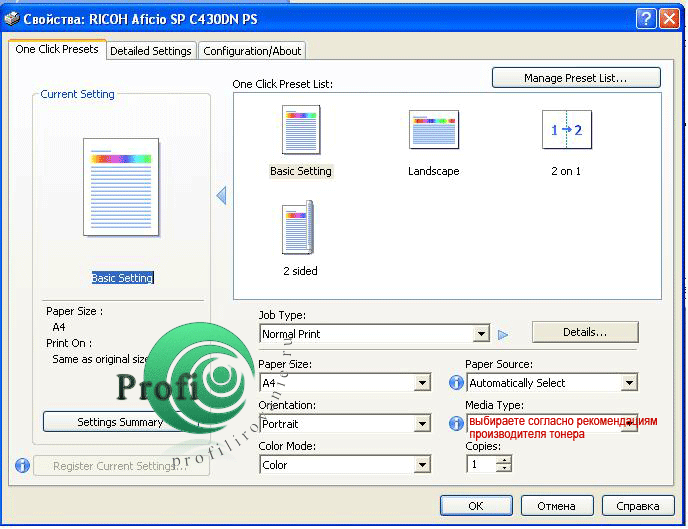Collapse panel with left blue triangle arrow
Screen dimensions: 688x529
tap(221, 196)
